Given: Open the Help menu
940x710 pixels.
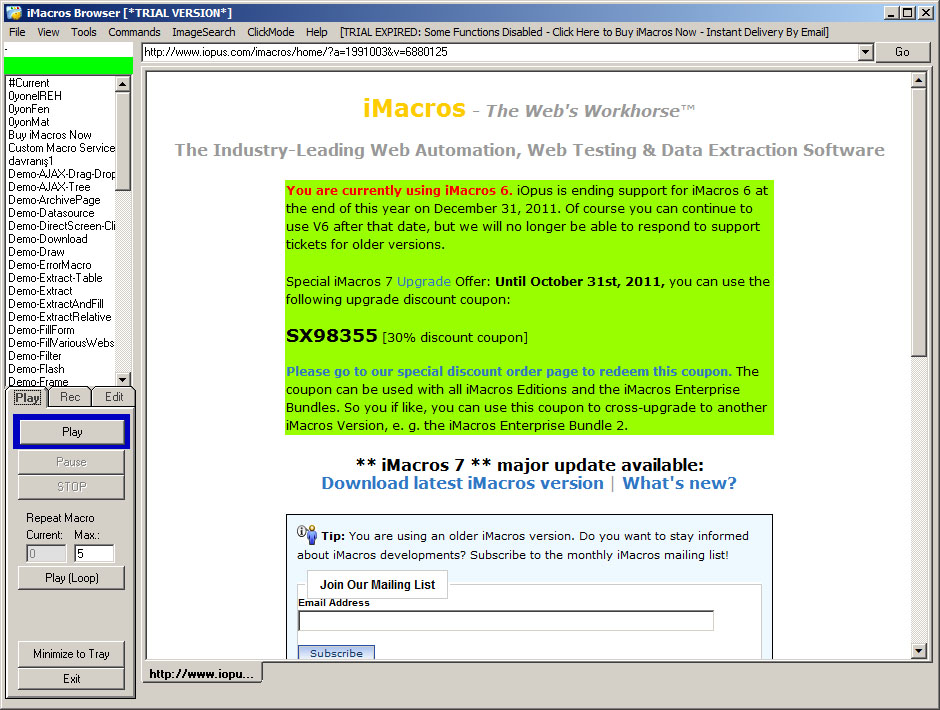Looking at the screenshot, I should point(317,32).
